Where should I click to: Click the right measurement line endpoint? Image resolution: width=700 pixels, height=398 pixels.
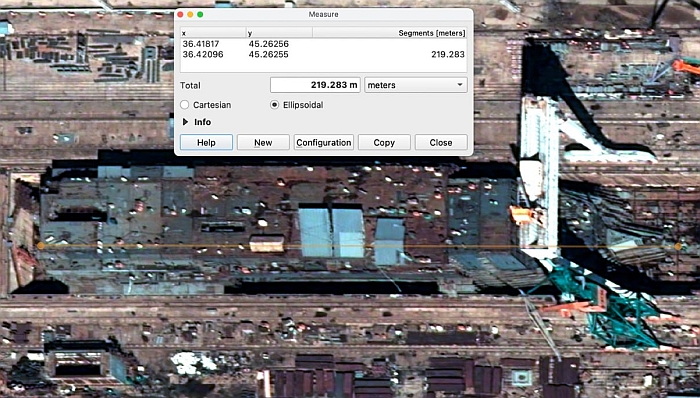tap(678, 246)
